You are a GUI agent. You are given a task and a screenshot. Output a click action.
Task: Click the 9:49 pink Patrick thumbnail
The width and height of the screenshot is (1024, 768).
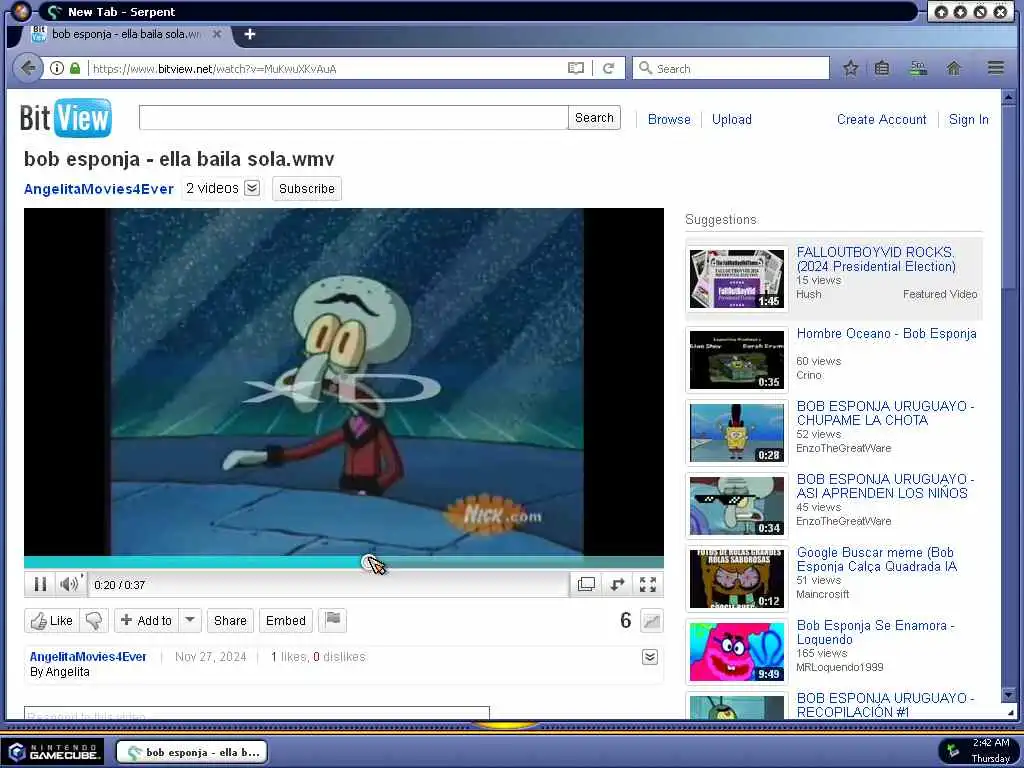pos(737,652)
